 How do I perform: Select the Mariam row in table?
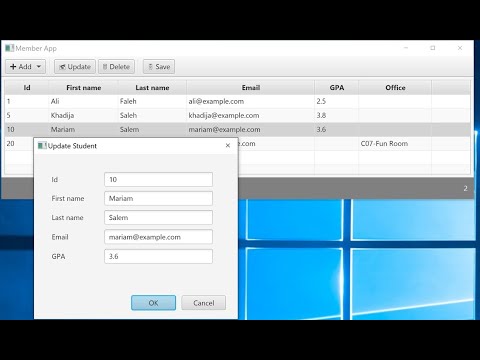click(x=237, y=129)
